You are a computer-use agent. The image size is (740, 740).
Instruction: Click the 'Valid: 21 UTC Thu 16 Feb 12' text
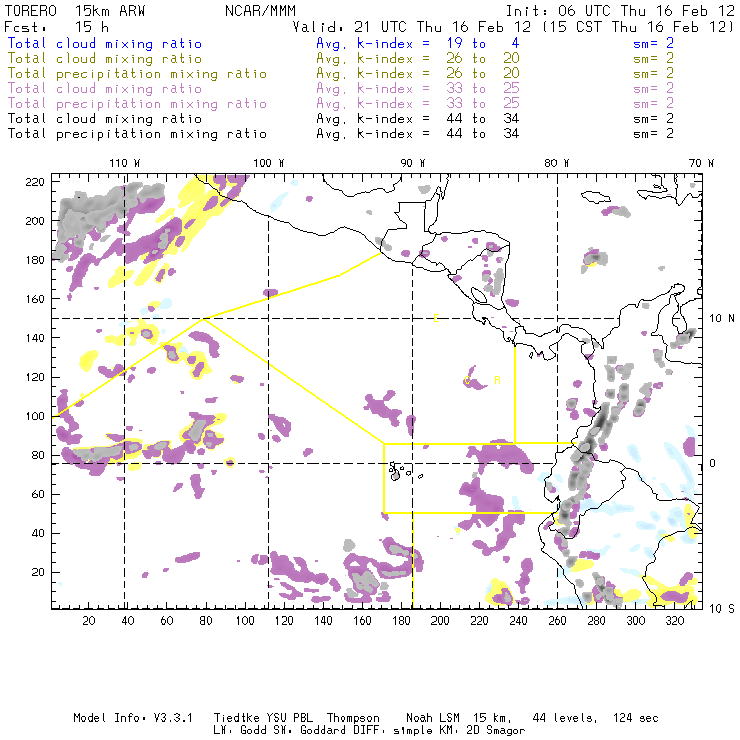[412, 26]
